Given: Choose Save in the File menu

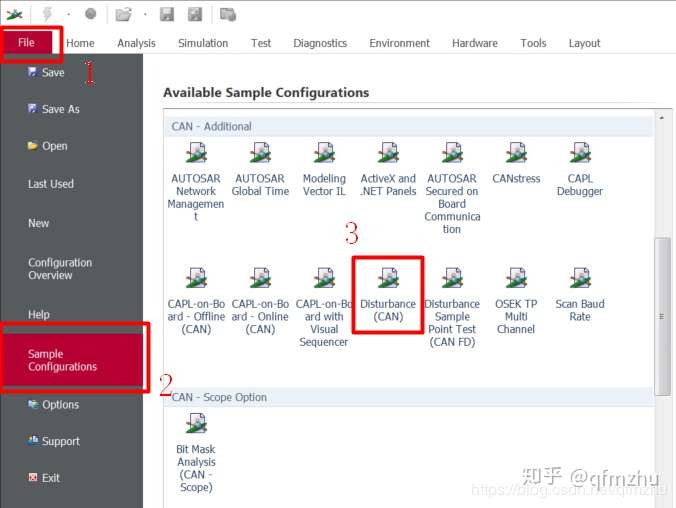Looking at the screenshot, I should coord(46,72).
